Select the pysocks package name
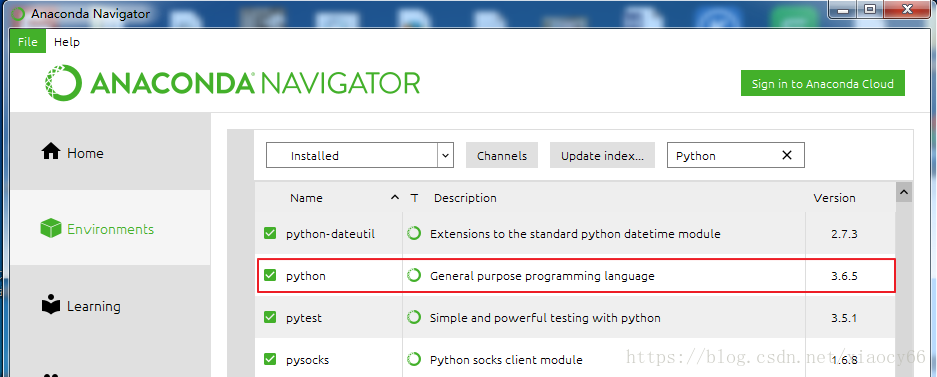937x377 pixels. click(308, 360)
